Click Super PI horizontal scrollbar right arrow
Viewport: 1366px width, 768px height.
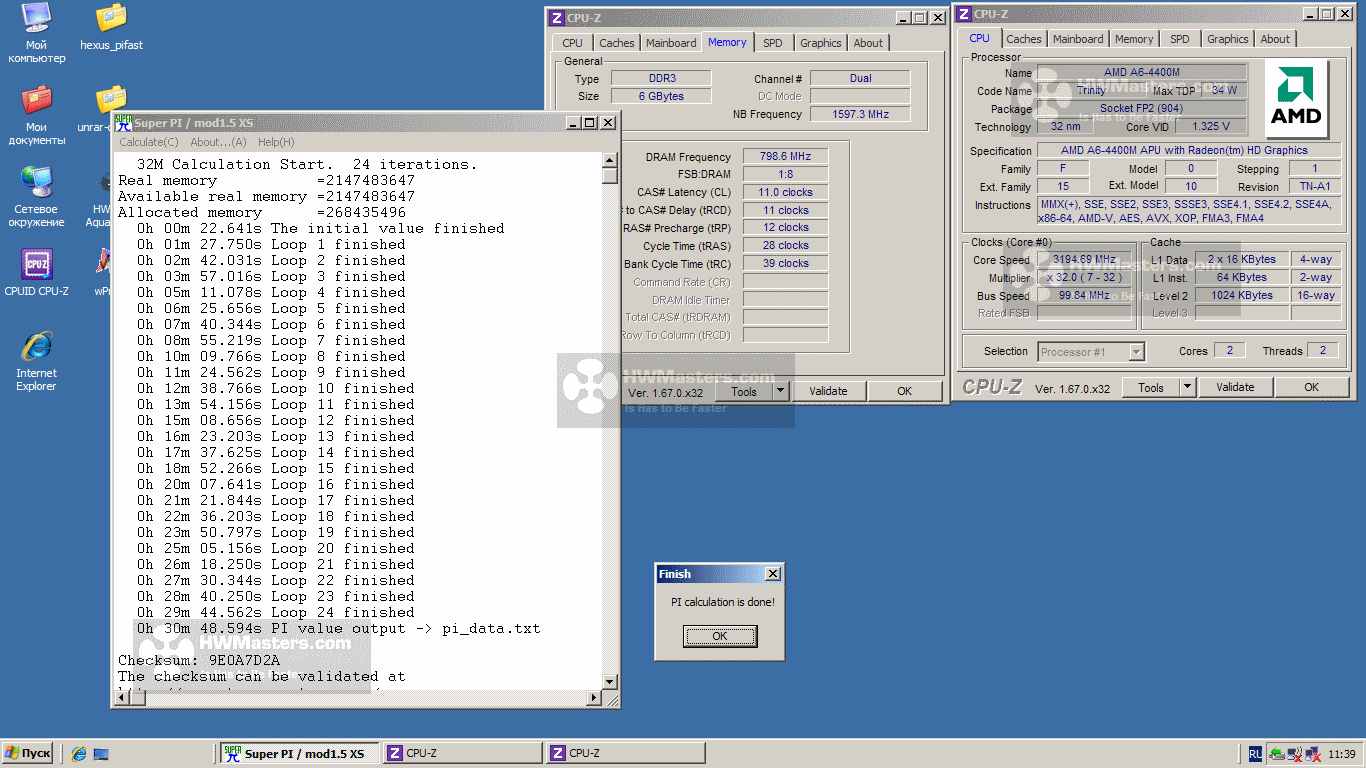594,698
